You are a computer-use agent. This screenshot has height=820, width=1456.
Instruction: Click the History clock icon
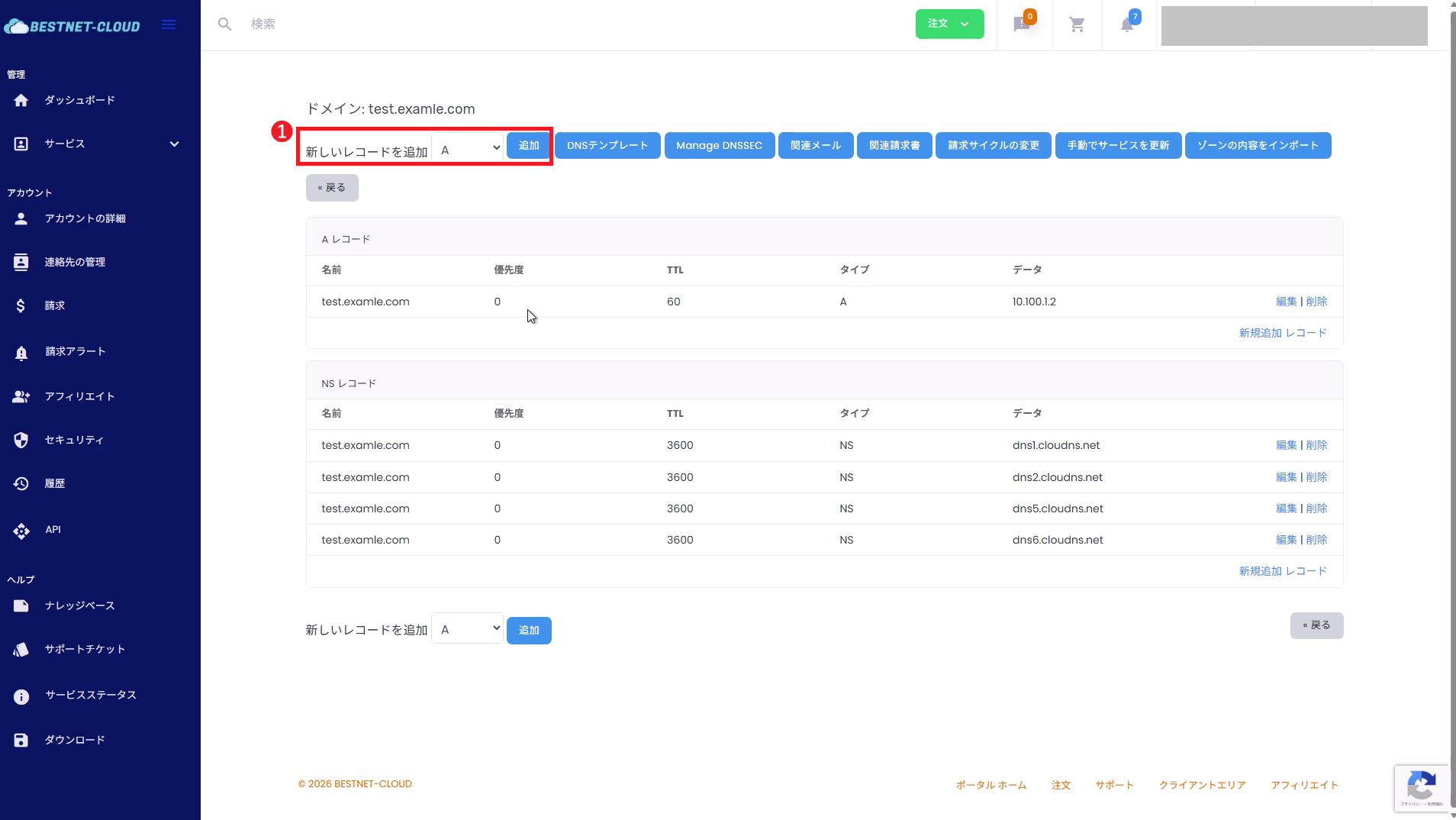[x=21, y=484]
